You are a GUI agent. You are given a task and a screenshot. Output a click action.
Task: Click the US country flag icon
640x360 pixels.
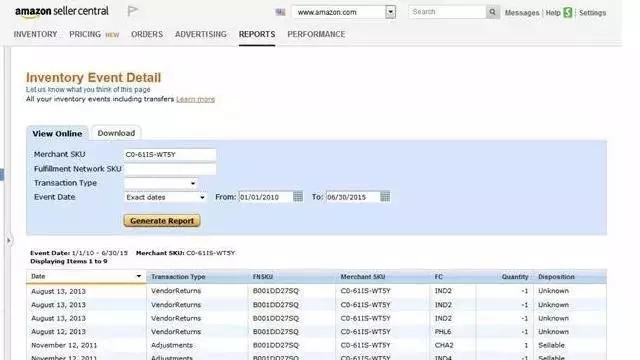click(280, 12)
